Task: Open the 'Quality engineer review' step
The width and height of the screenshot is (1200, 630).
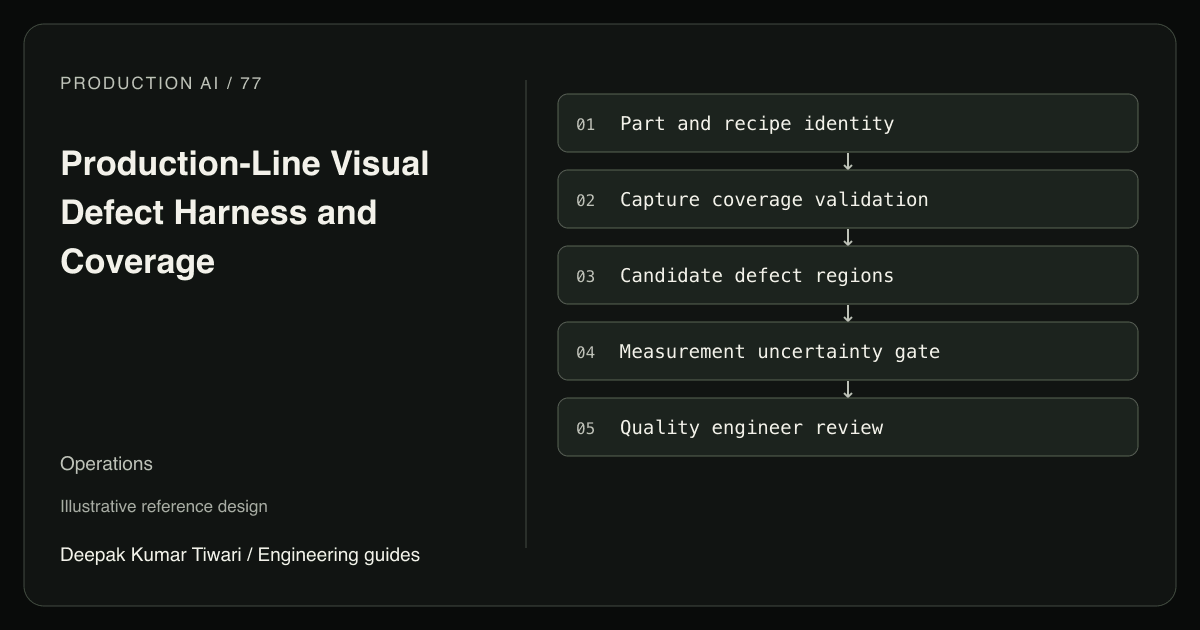Action: click(848, 427)
